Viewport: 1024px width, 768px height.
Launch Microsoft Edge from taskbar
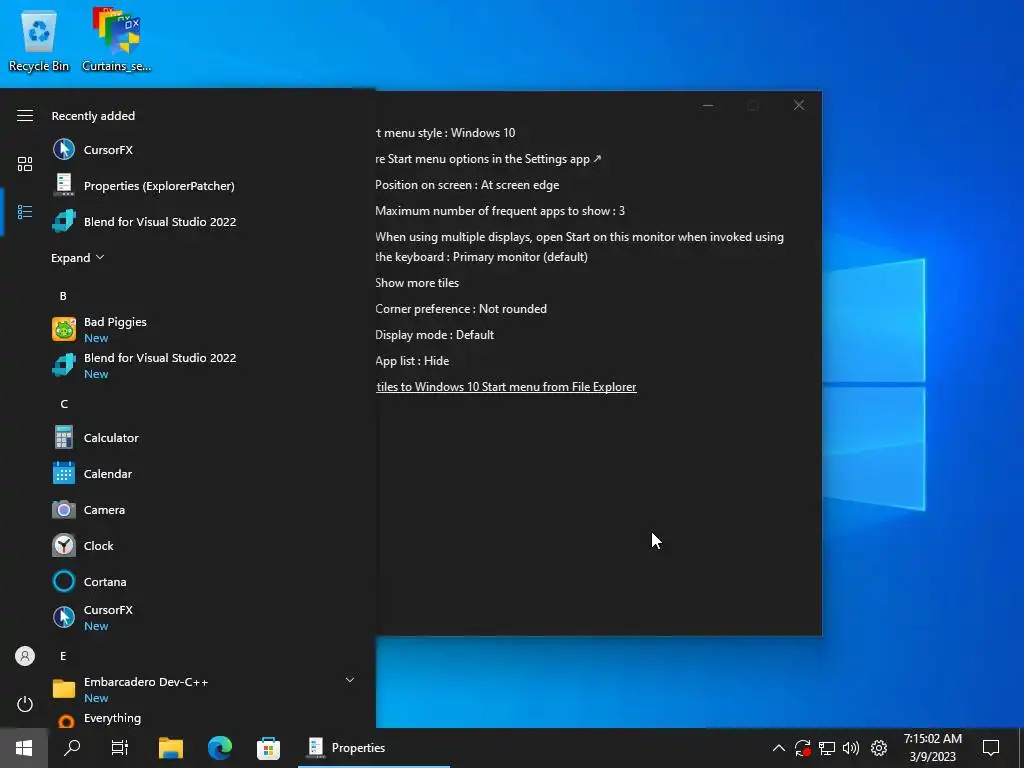pyautogui.click(x=219, y=748)
